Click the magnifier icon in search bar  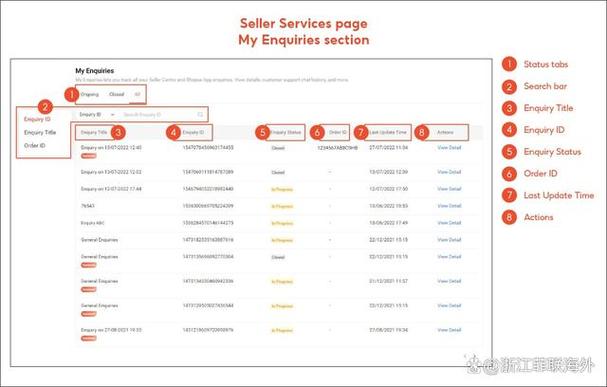200,115
